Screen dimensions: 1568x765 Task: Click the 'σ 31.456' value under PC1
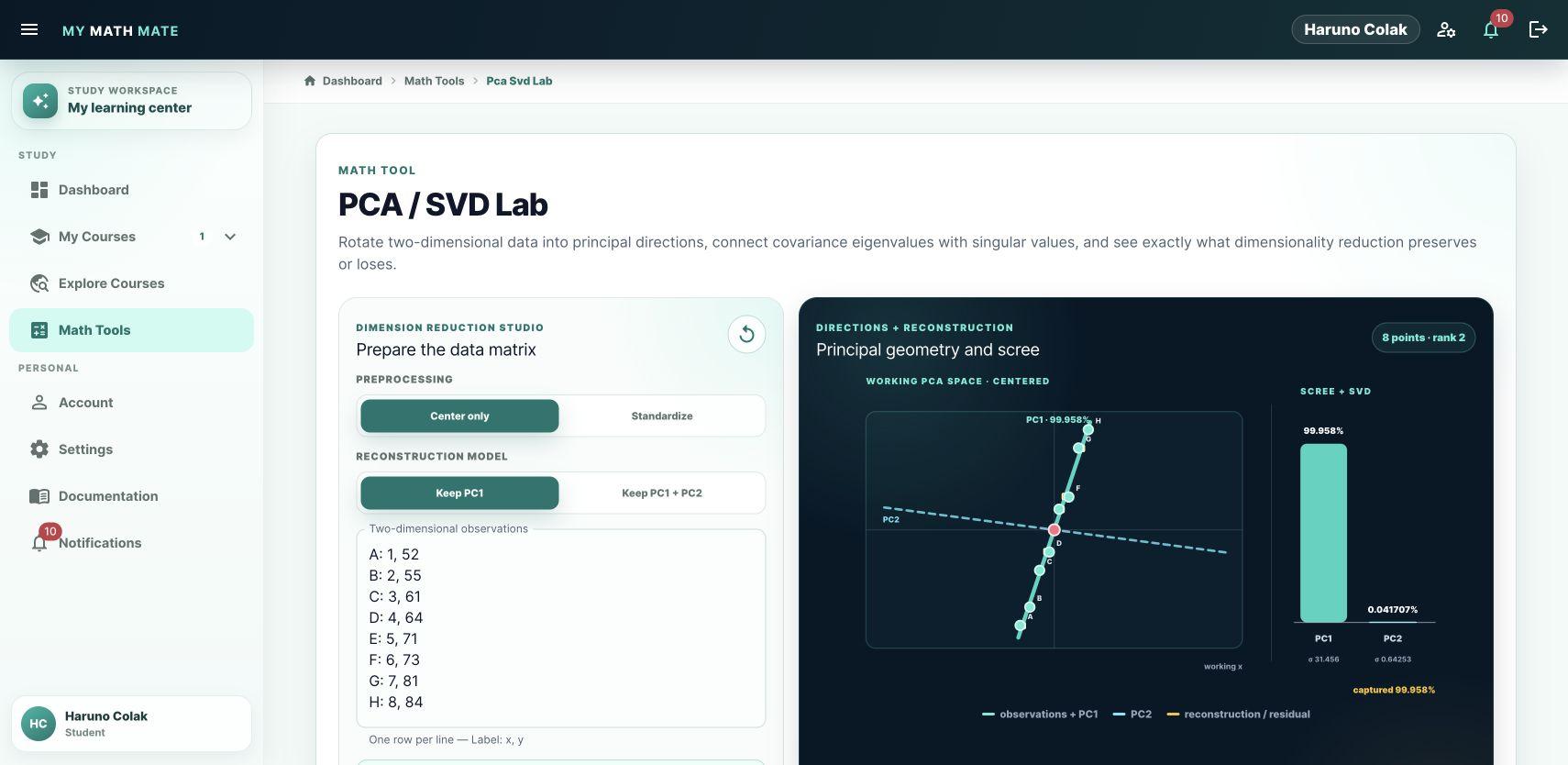pyautogui.click(x=1323, y=660)
